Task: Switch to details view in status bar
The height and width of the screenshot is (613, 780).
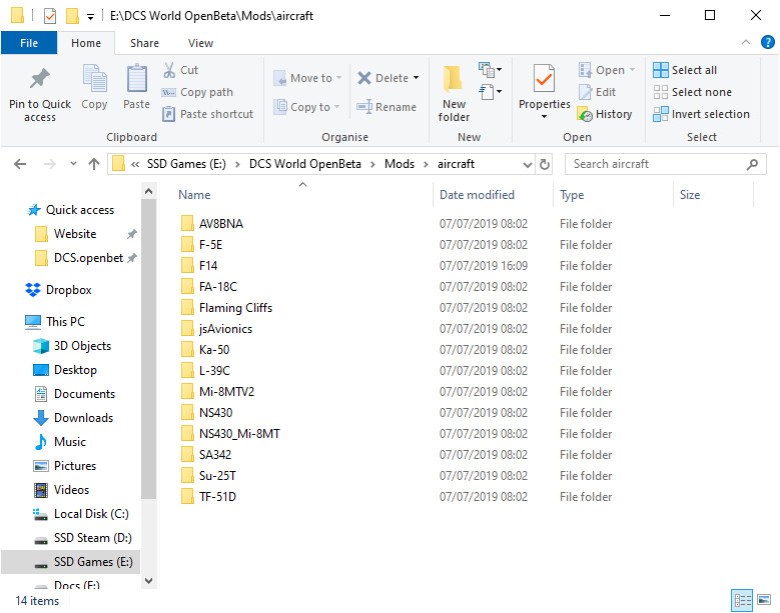Action: tap(743, 600)
